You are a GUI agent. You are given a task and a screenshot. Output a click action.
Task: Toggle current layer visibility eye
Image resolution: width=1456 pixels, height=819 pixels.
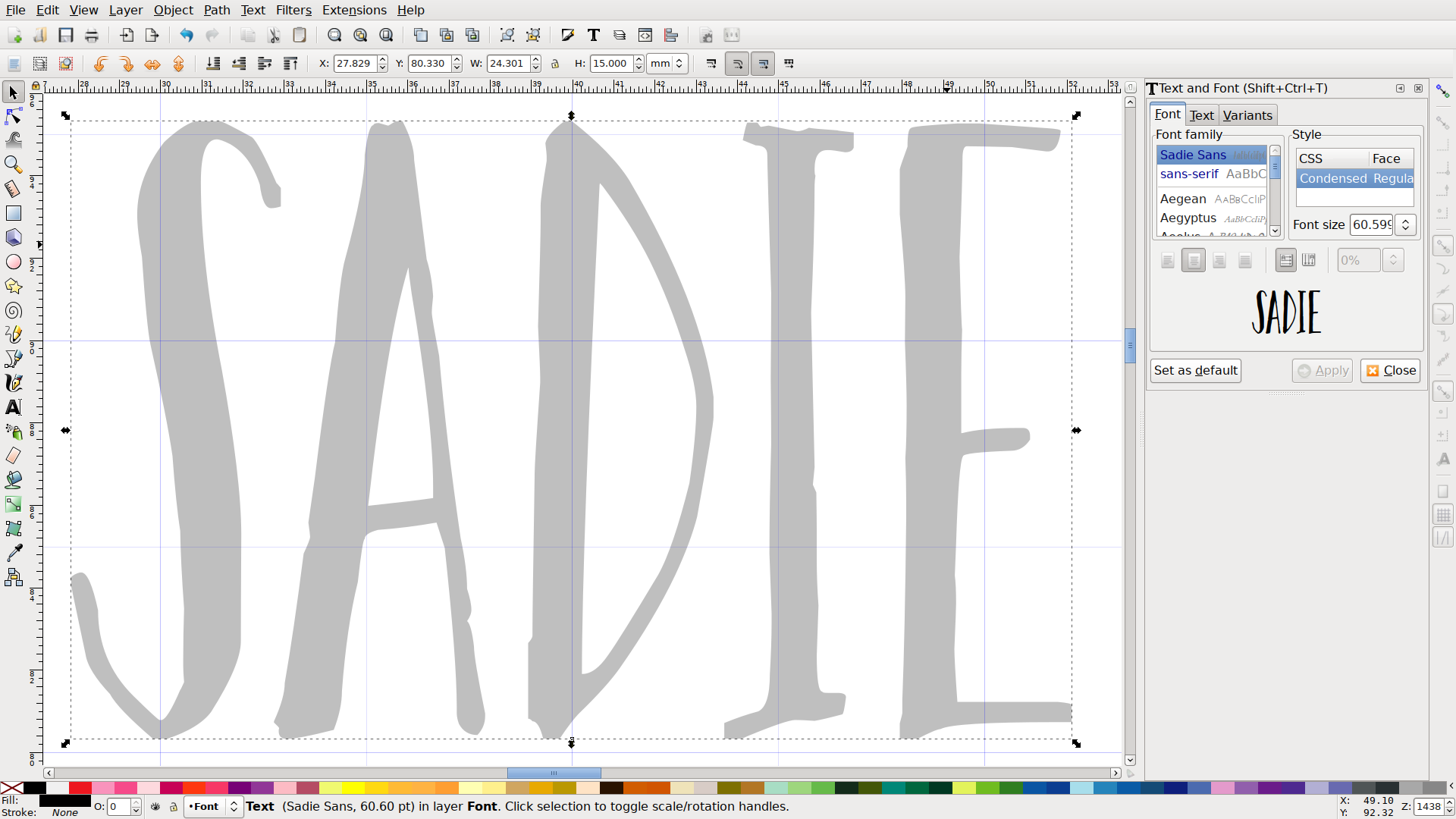pyautogui.click(x=155, y=807)
